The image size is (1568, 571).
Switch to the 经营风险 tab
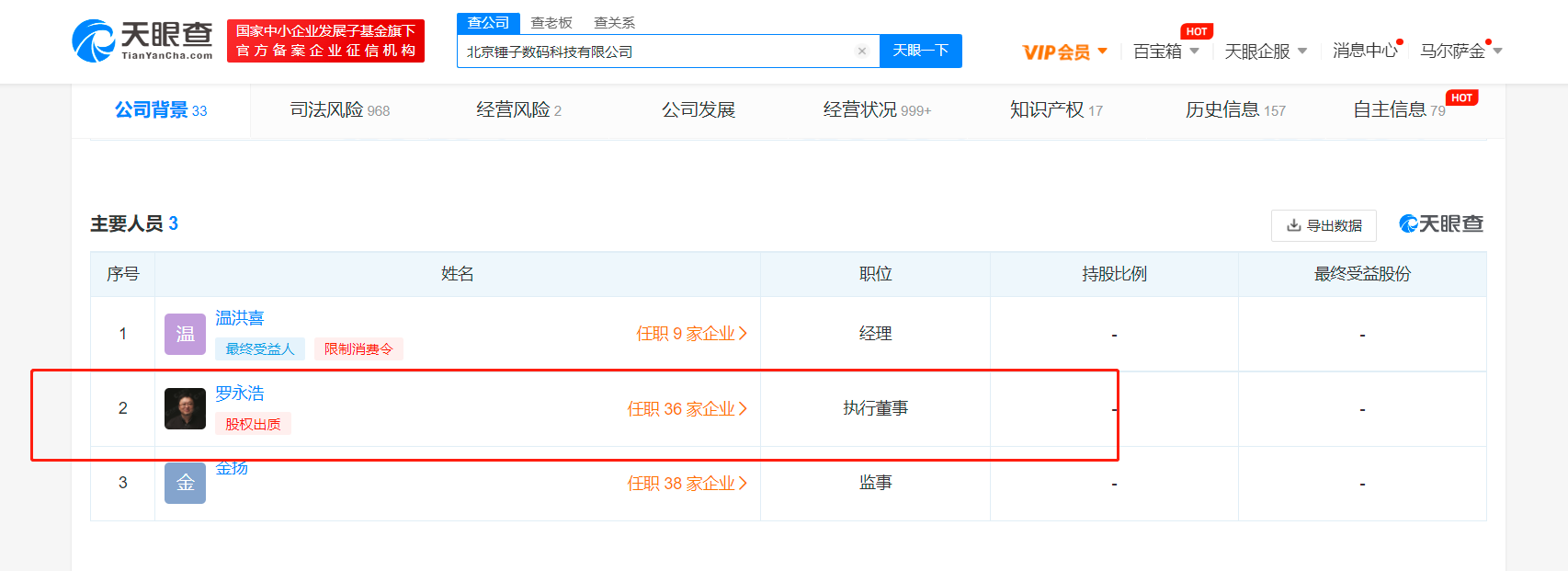[518, 110]
